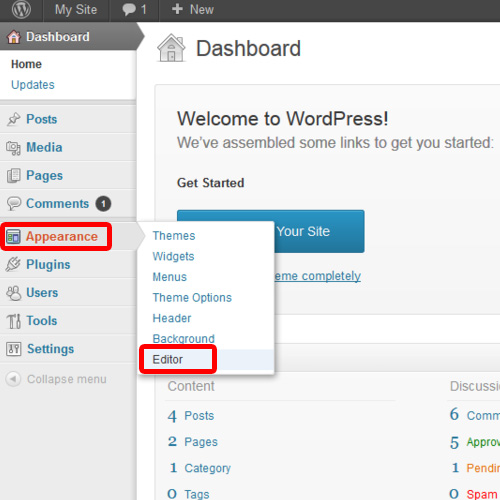
Task: Click the Dashboard page title text
Action: pyautogui.click(x=248, y=49)
